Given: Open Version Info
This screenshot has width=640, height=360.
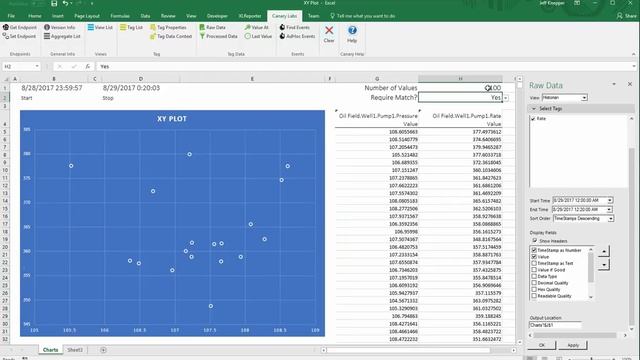Looking at the screenshot, I should coord(60,27).
